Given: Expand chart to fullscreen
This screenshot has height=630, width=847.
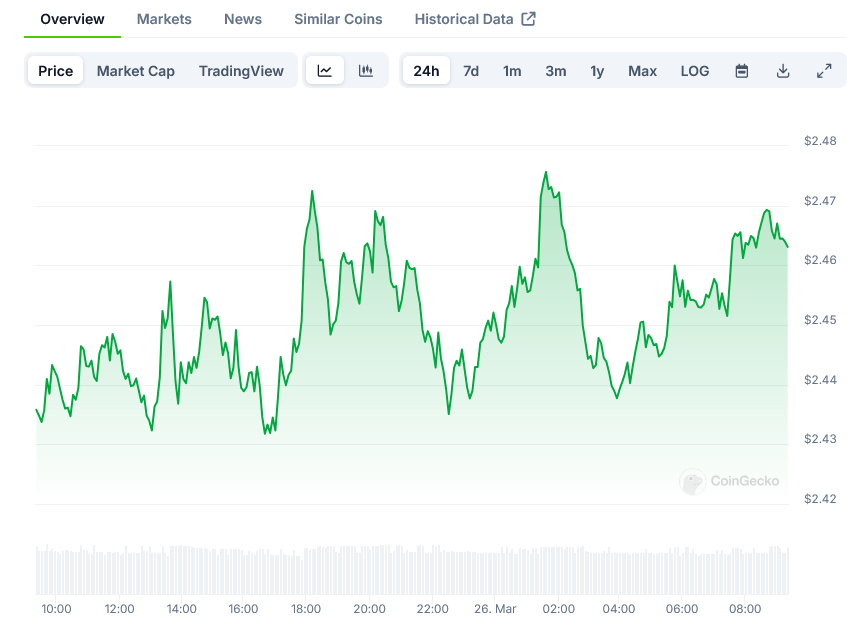Looking at the screenshot, I should 824,71.
